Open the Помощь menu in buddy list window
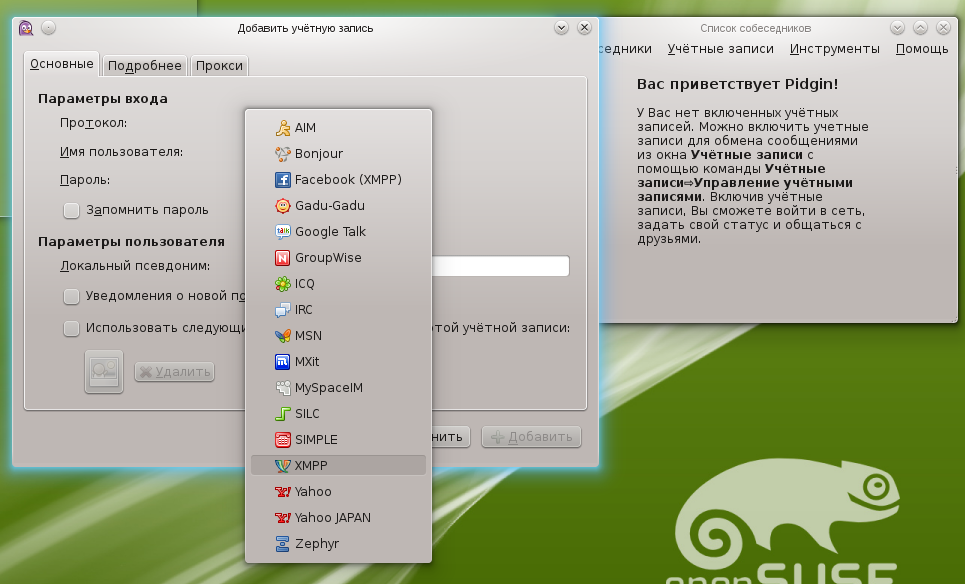Screen dimensions: 965x584 click(x=922, y=49)
